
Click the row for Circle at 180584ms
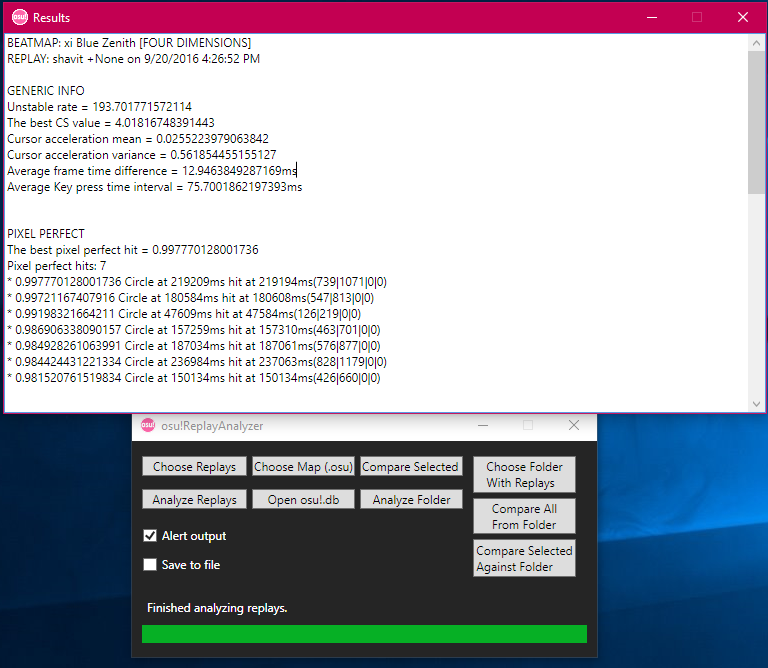pos(191,298)
